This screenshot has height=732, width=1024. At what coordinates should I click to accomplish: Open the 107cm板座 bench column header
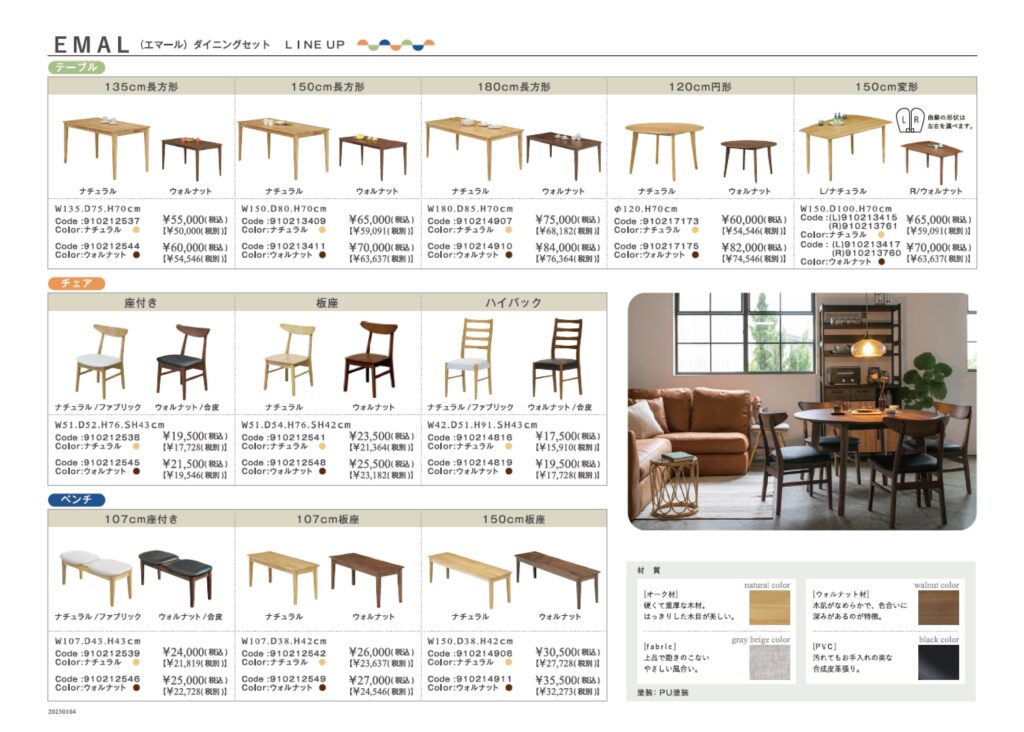[x=328, y=518]
